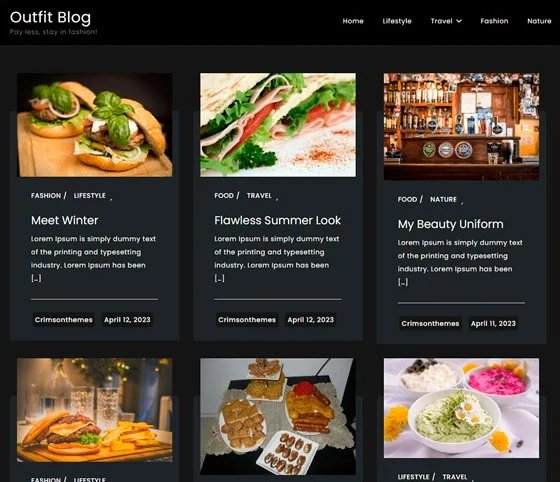Open the Flawless Summer Look post title
This screenshot has width=560, height=482.
pos(278,220)
